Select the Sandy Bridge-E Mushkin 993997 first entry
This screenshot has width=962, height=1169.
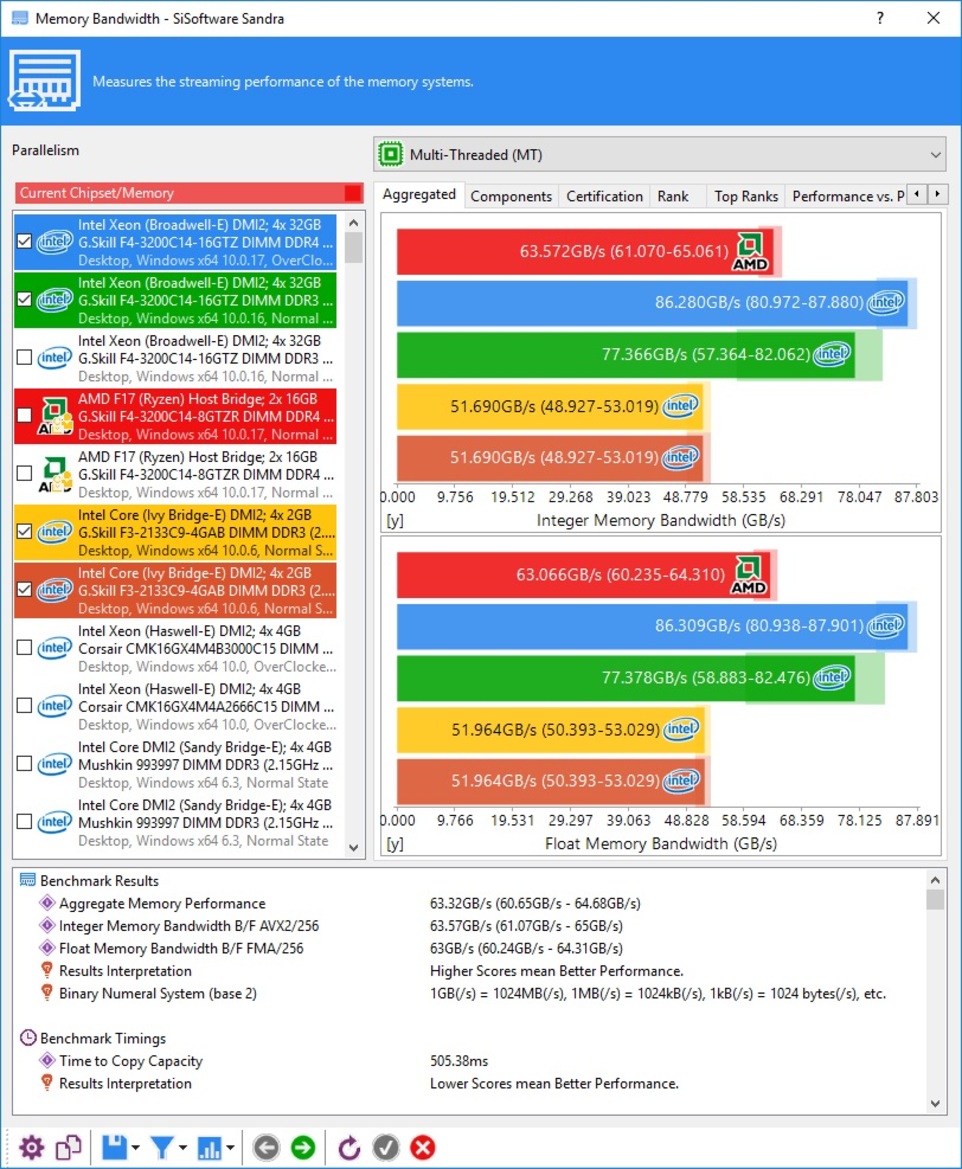tap(175, 764)
